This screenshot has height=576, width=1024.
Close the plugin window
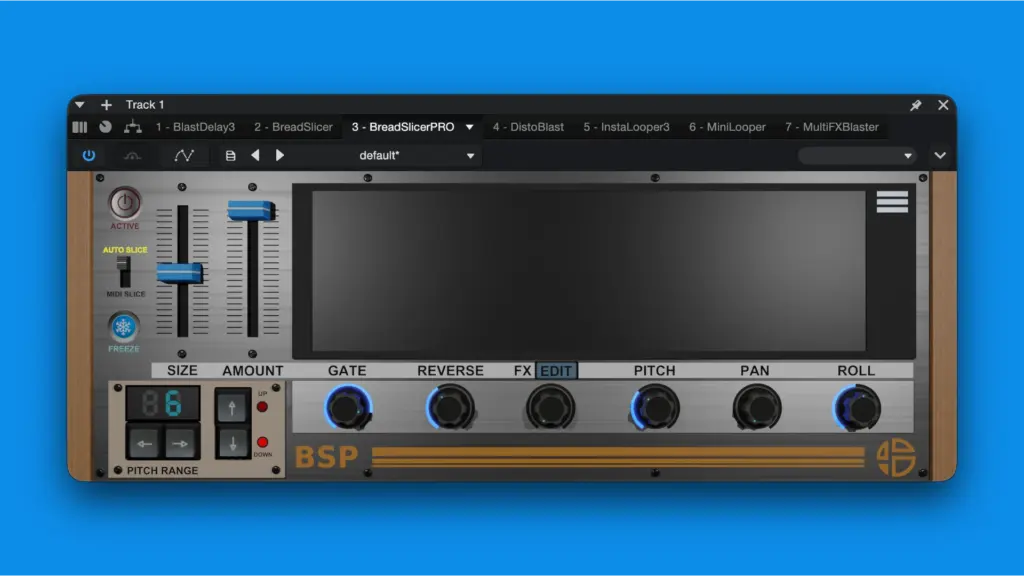tap(943, 104)
